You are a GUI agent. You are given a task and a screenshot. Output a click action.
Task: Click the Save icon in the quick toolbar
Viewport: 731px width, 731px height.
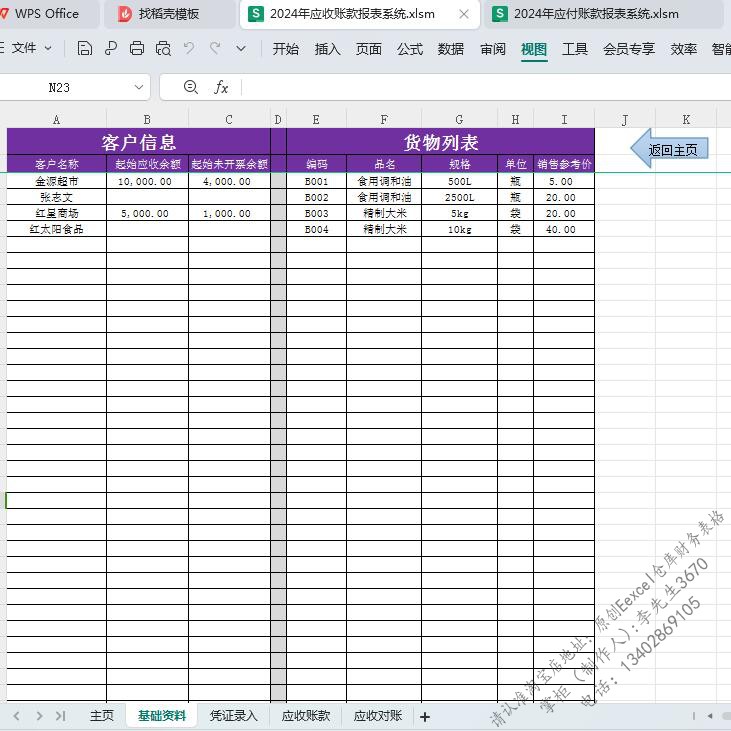[84, 48]
